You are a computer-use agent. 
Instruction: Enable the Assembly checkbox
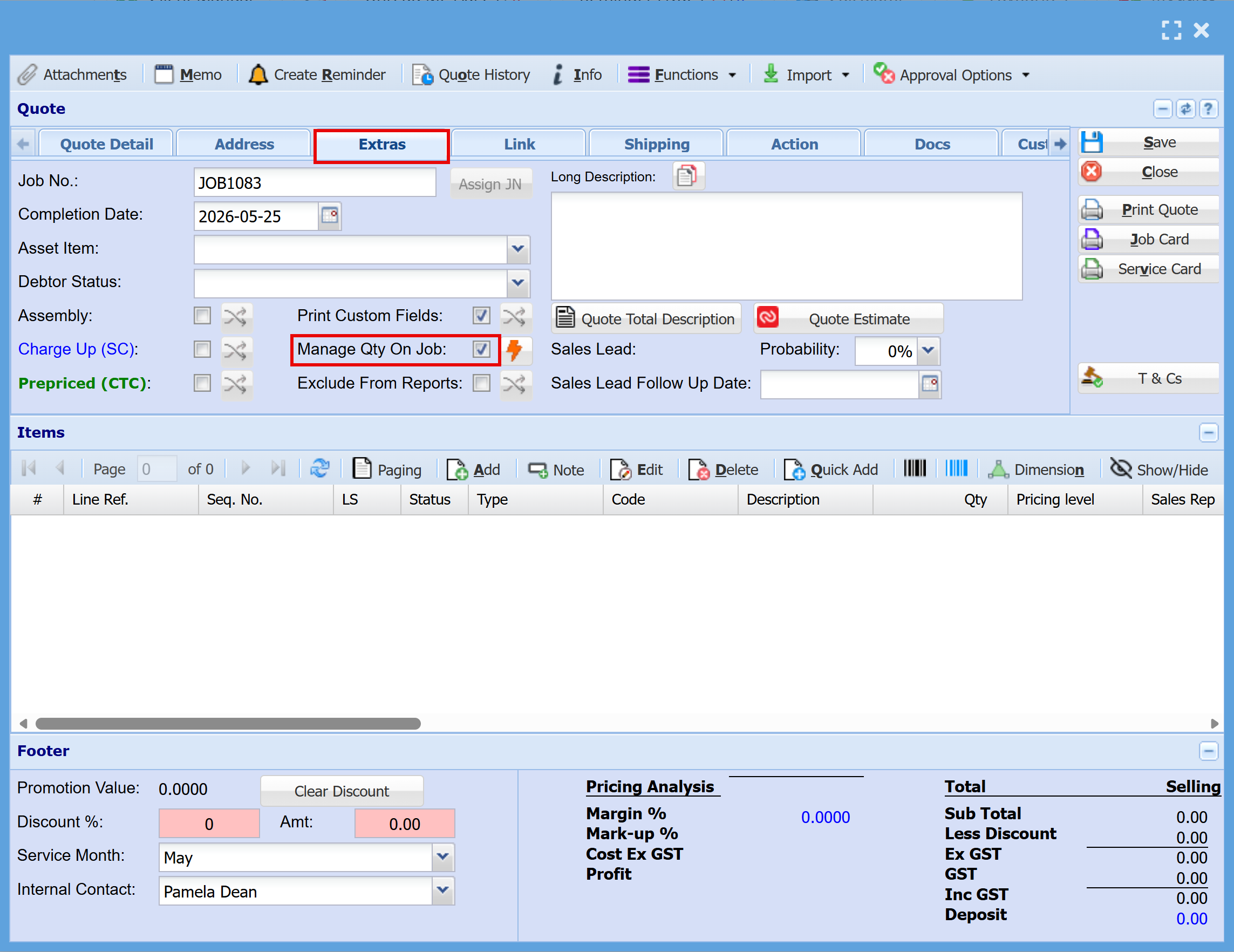point(202,315)
